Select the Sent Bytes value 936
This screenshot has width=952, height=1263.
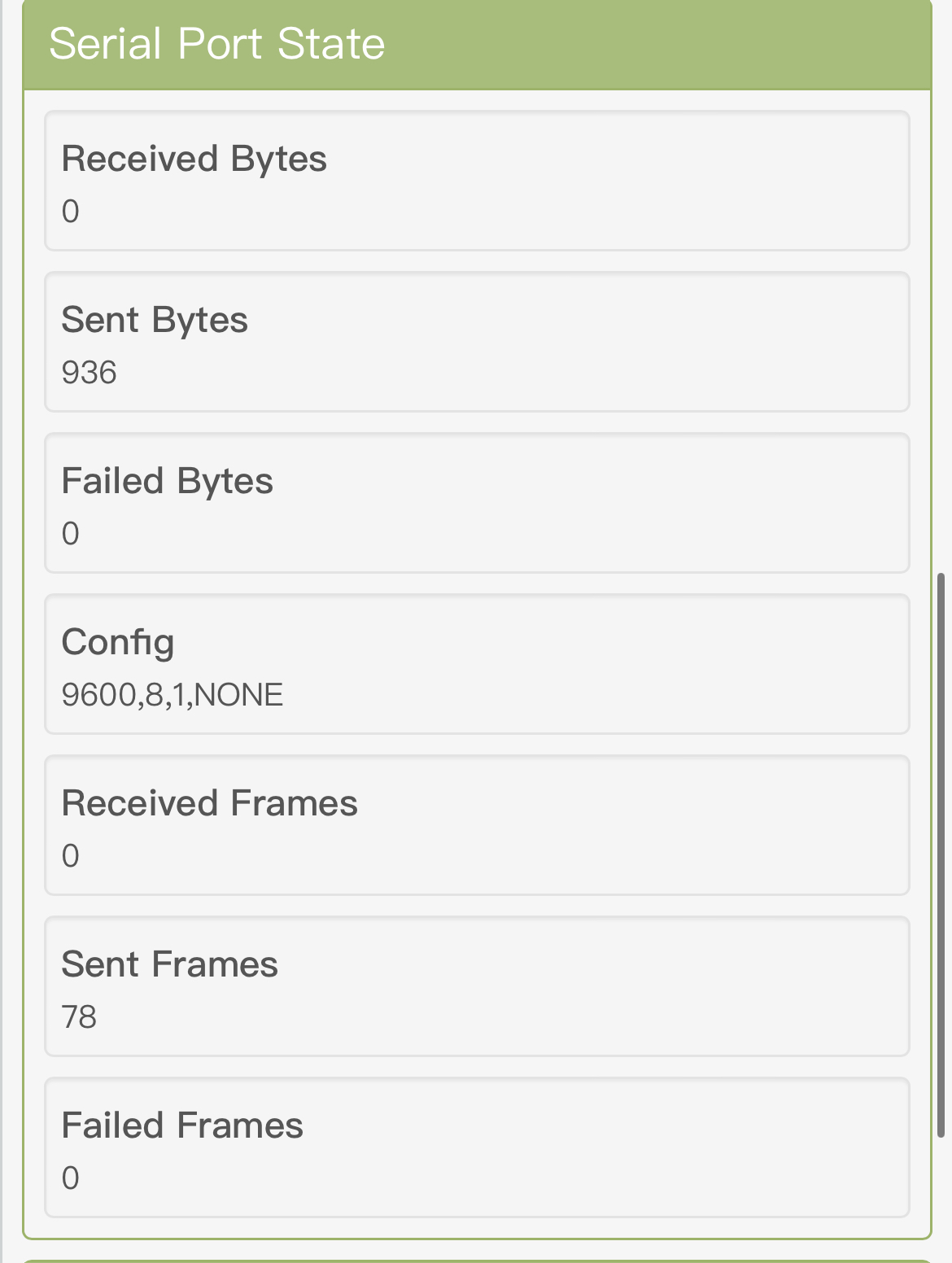[90, 373]
